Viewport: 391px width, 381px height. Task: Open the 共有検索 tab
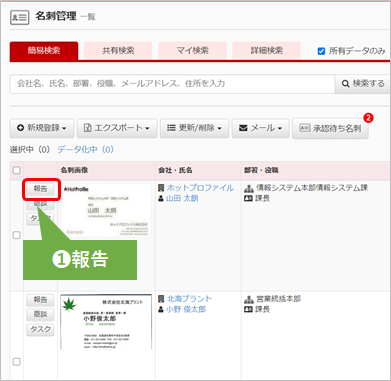118,51
